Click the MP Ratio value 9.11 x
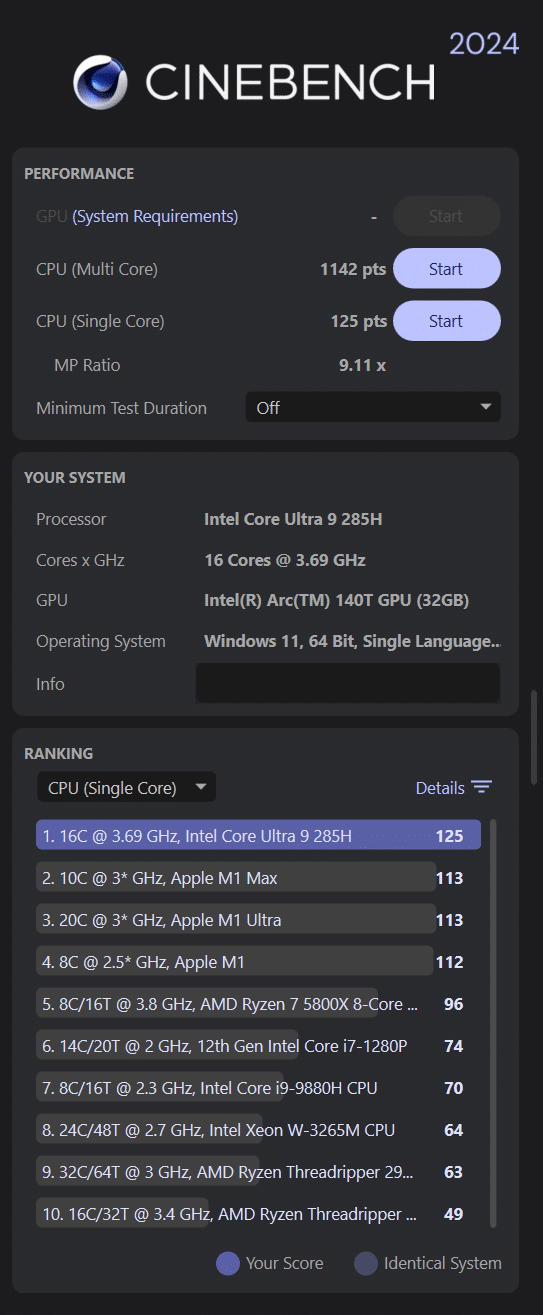 [x=362, y=365]
